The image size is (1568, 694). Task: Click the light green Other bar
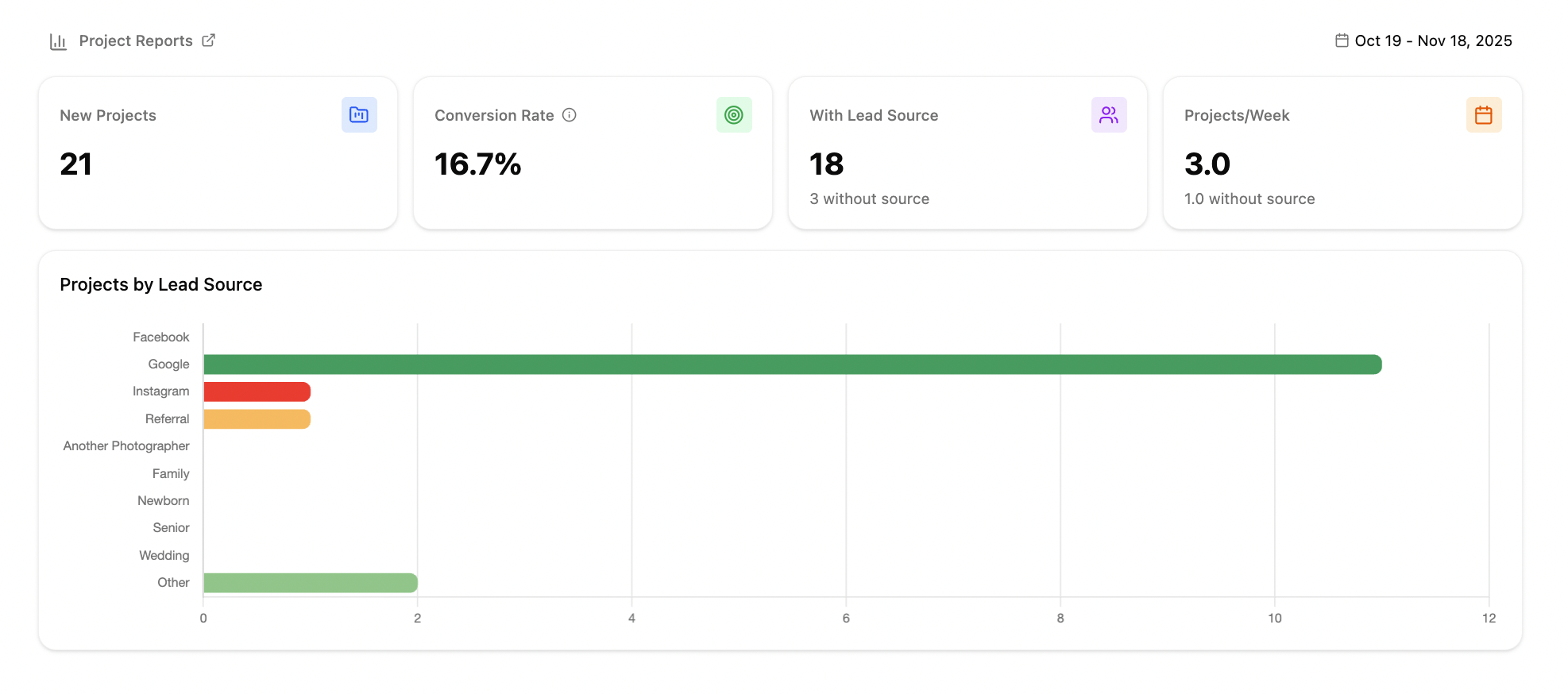(x=310, y=583)
